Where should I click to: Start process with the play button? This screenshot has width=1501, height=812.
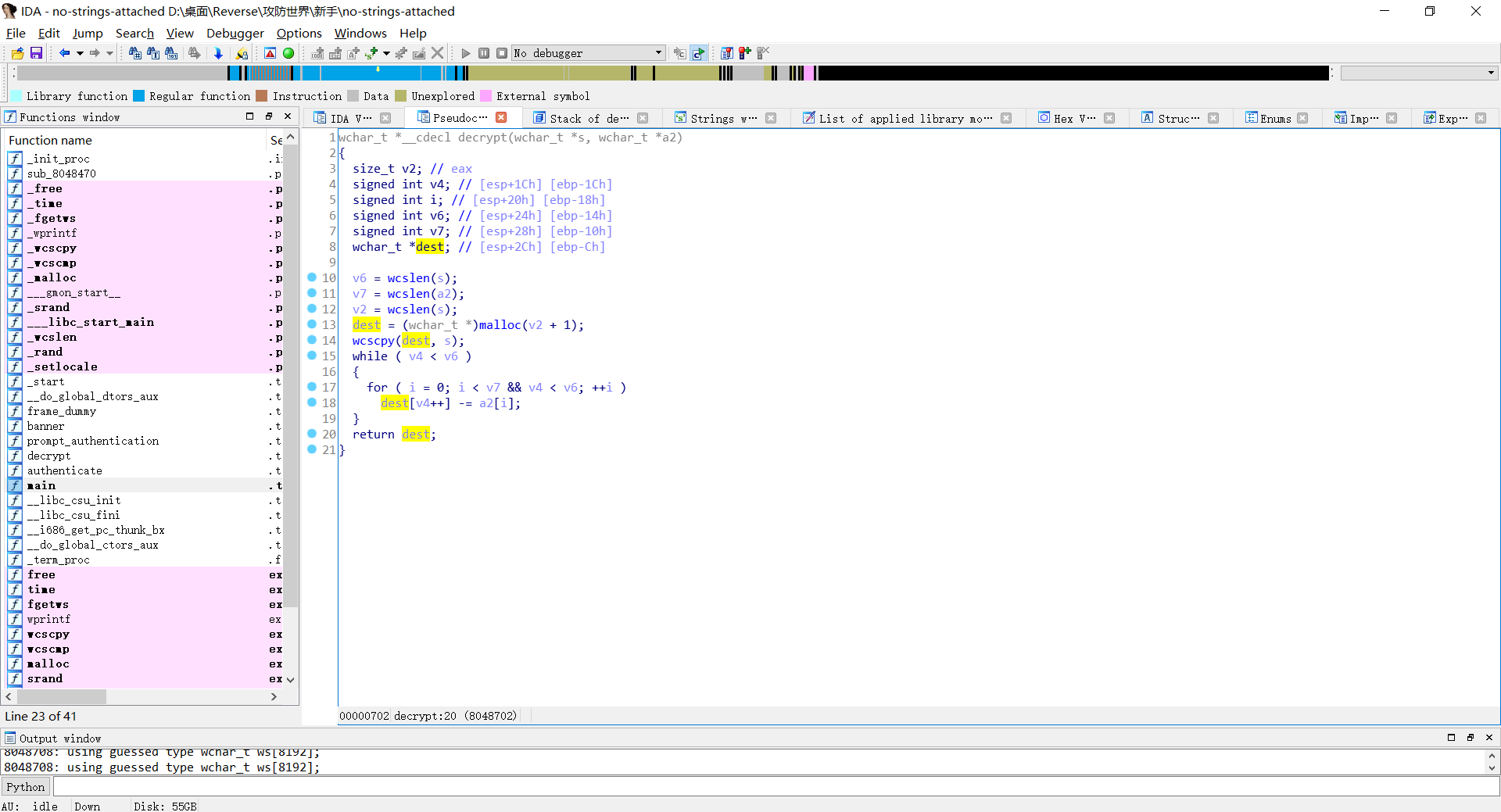[466, 53]
